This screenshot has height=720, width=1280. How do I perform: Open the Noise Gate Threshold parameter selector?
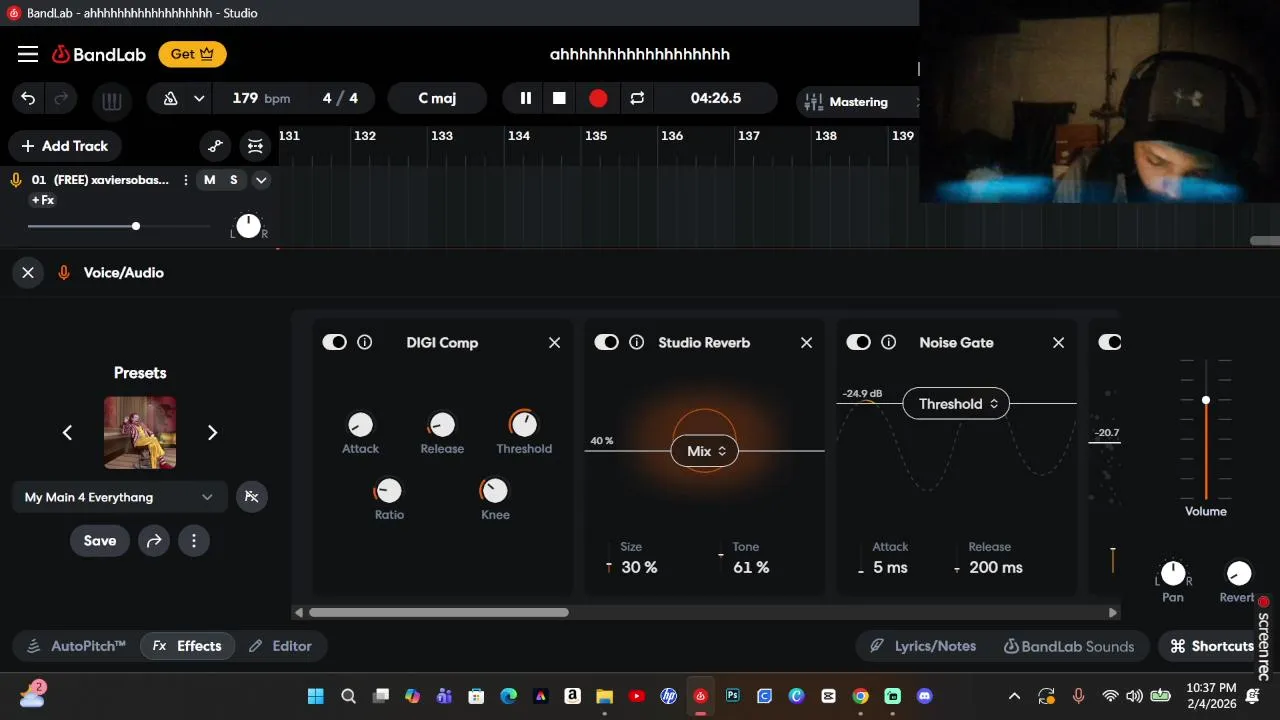point(956,404)
